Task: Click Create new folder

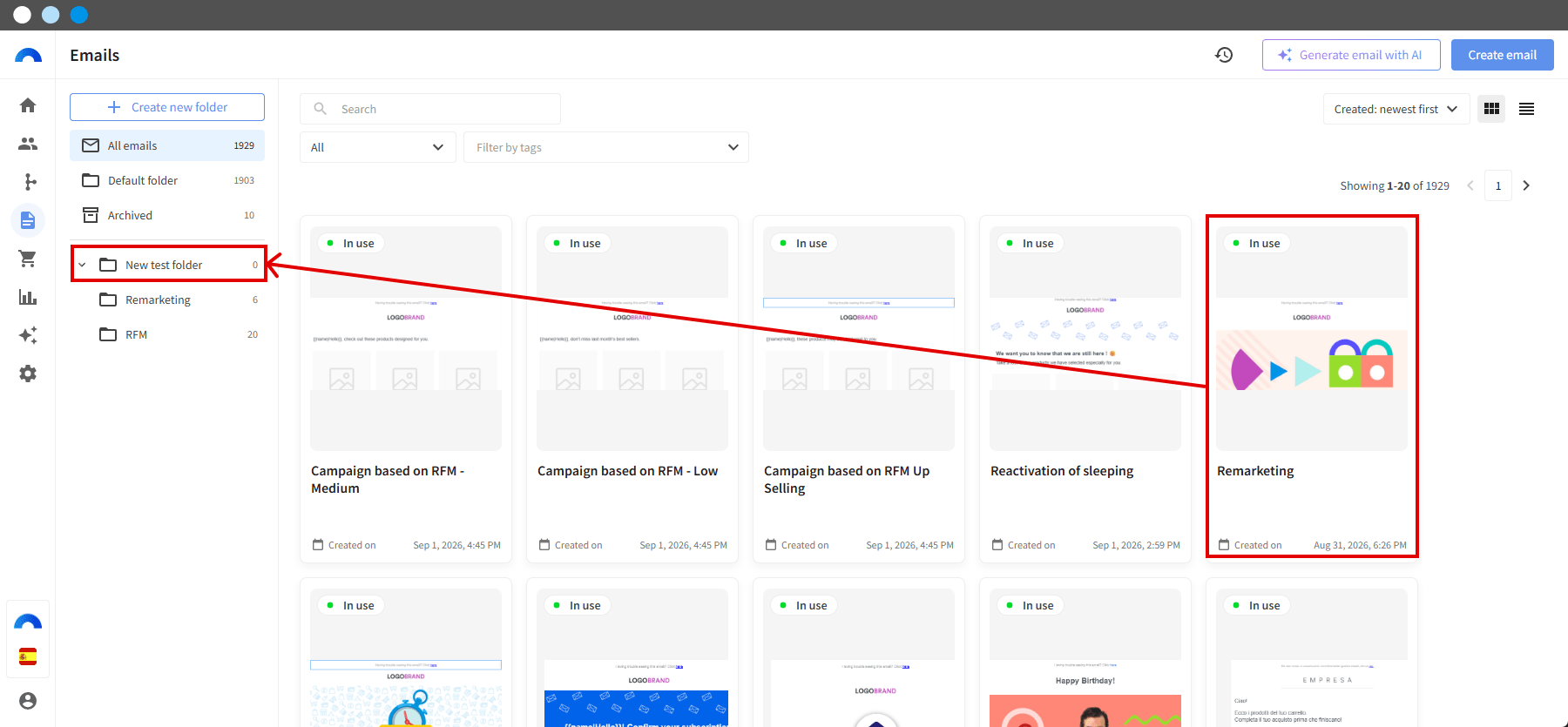Action: (167, 107)
